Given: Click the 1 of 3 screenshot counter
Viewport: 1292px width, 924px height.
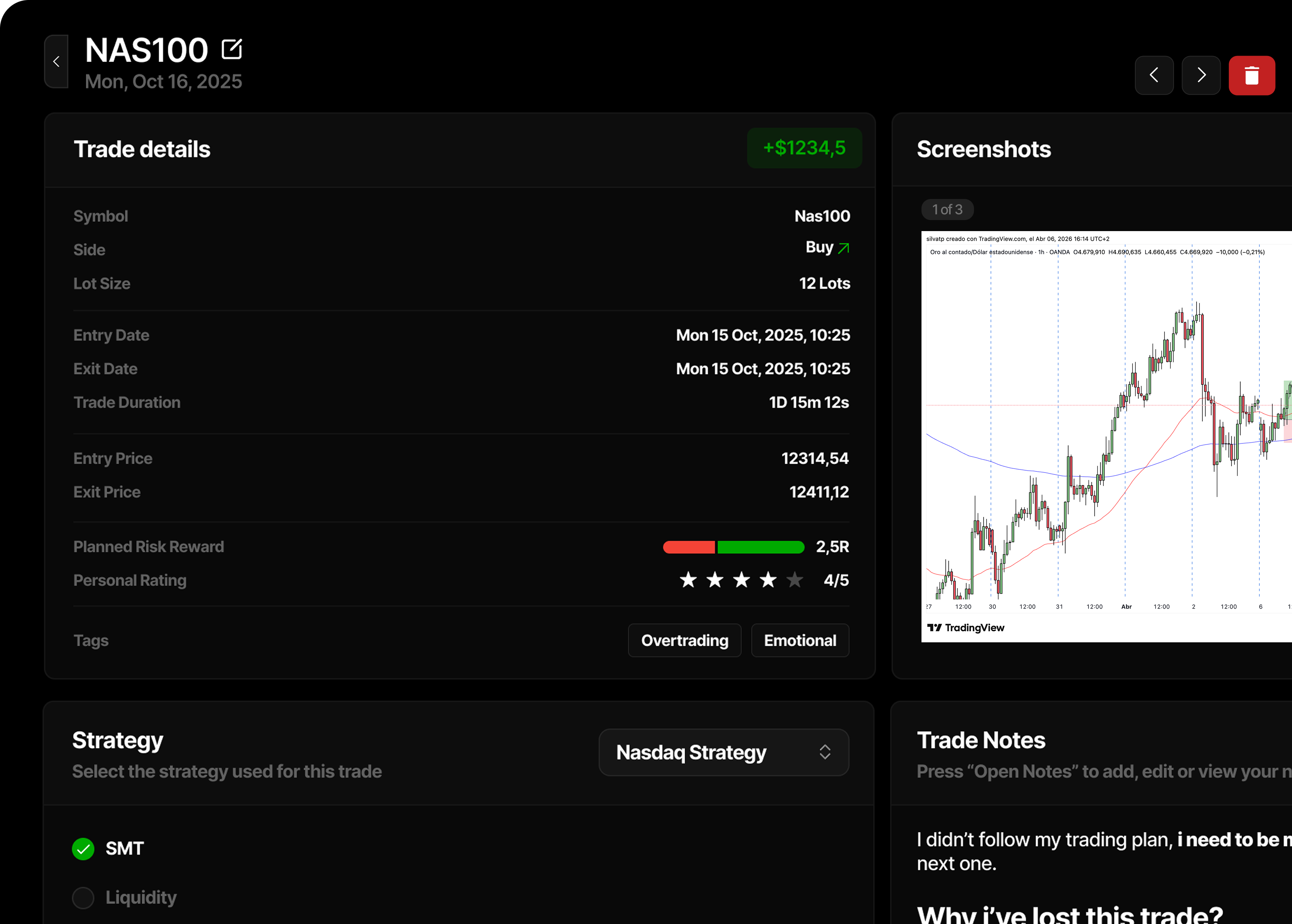Looking at the screenshot, I should point(947,209).
